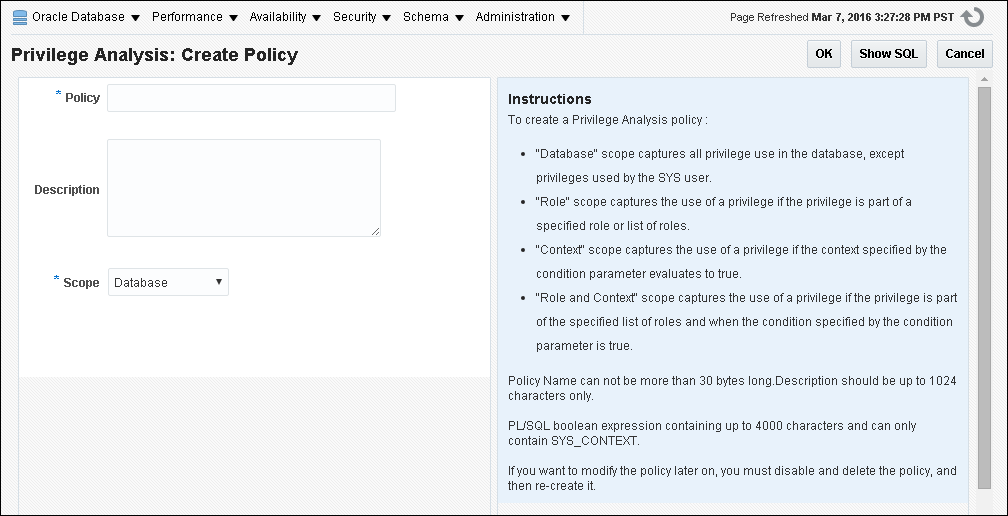Click the Oracle Database stack icon
1008x516 pixels.
click(20, 17)
